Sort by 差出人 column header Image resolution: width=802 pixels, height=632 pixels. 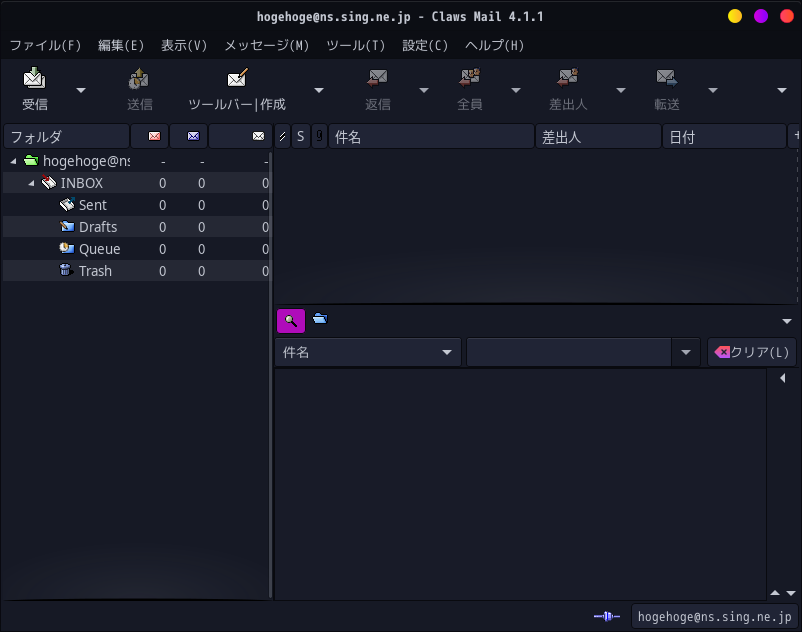pos(598,137)
